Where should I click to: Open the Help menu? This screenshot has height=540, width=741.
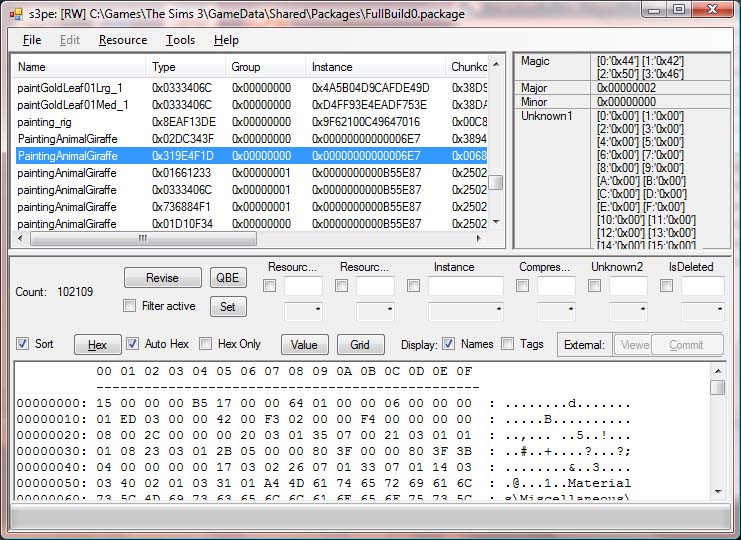point(226,40)
